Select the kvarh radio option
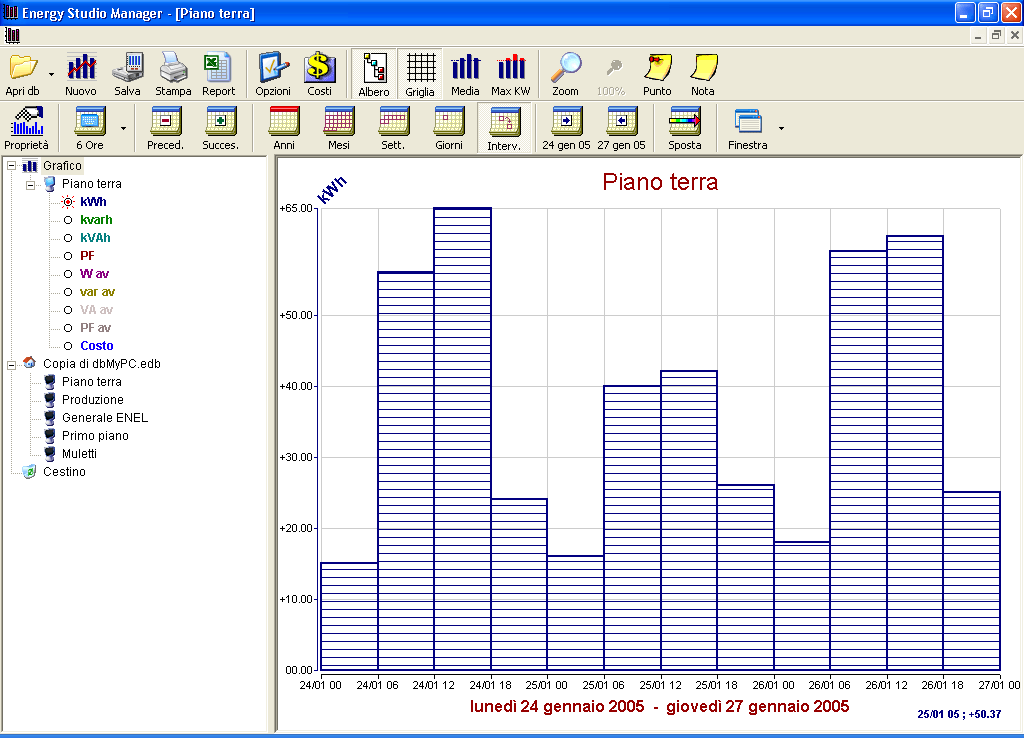1024x738 pixels. click(68, 220)
